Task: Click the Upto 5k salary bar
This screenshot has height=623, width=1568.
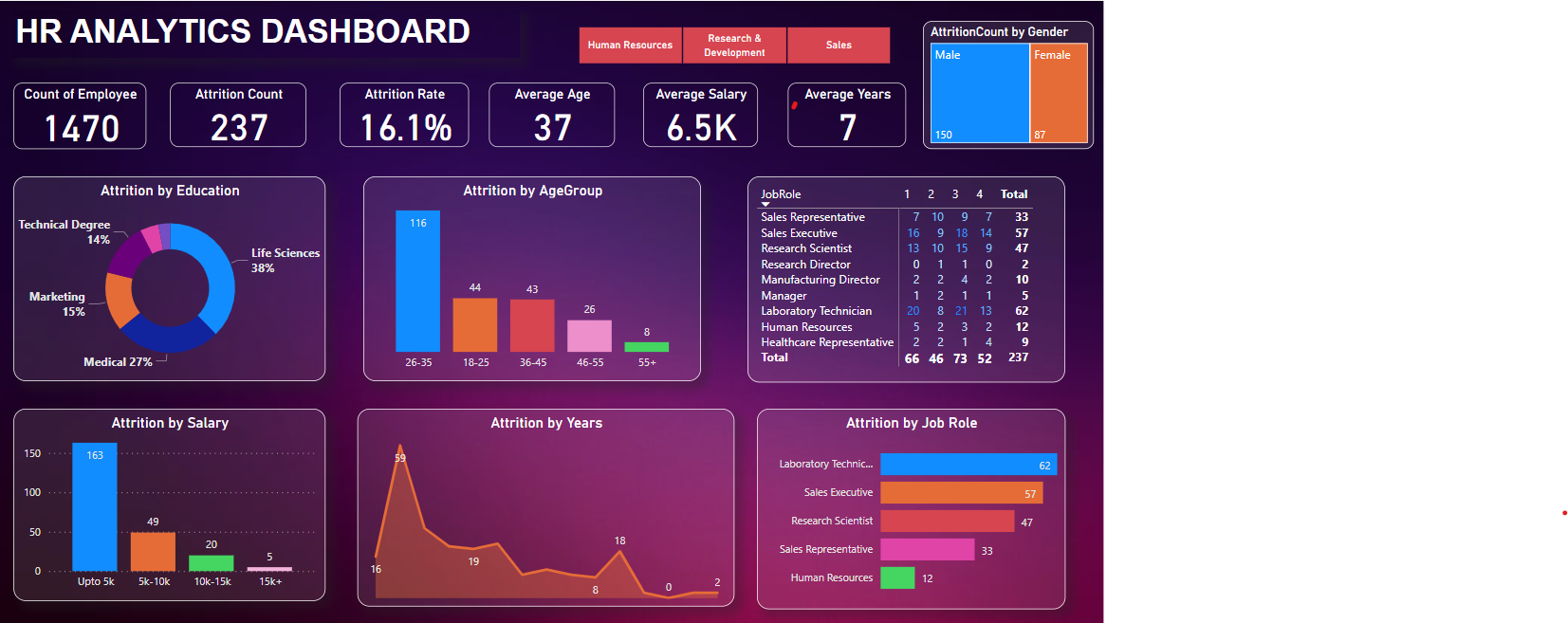Action: pos(95,506)
